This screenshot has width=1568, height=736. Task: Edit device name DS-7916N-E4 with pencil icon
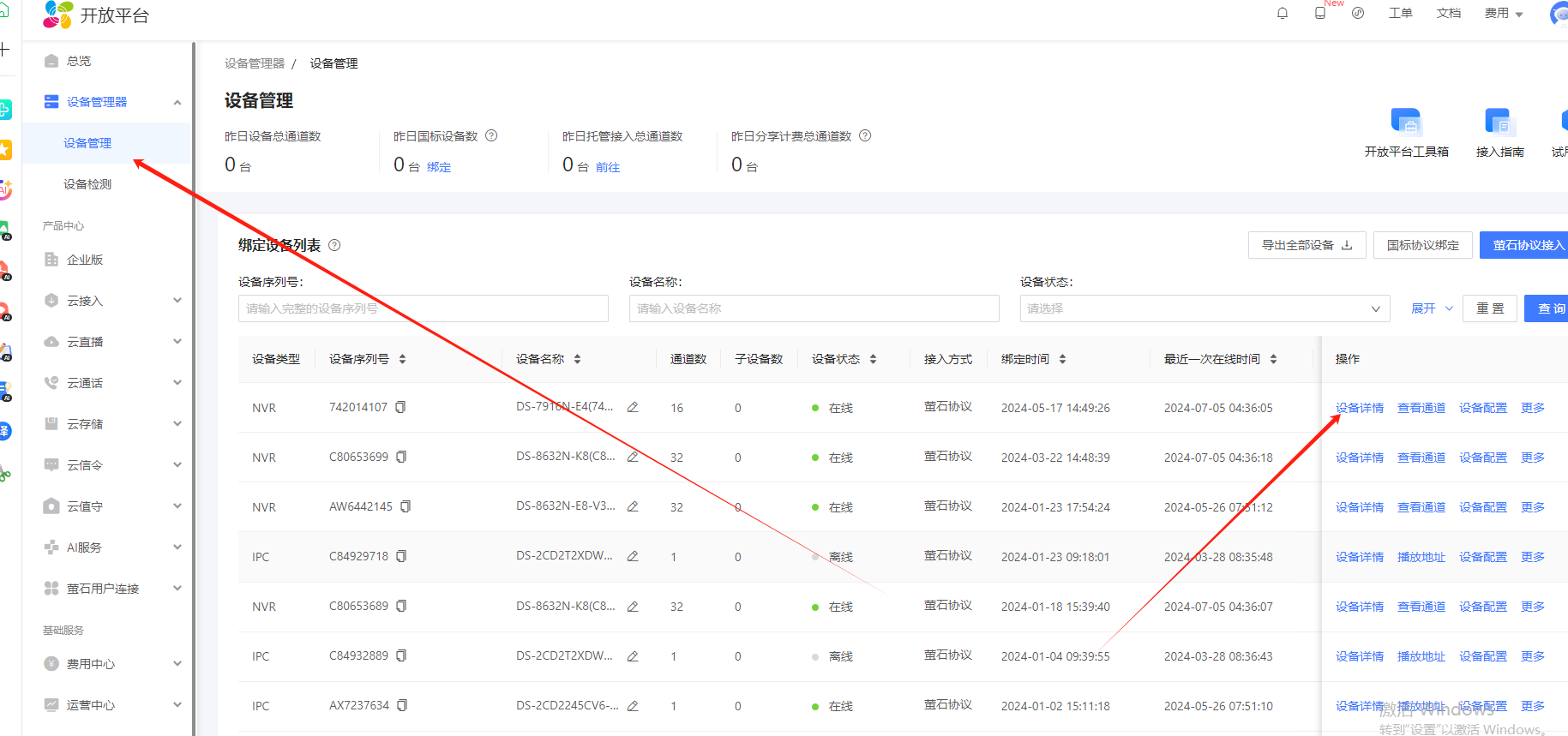click(633, 407)
